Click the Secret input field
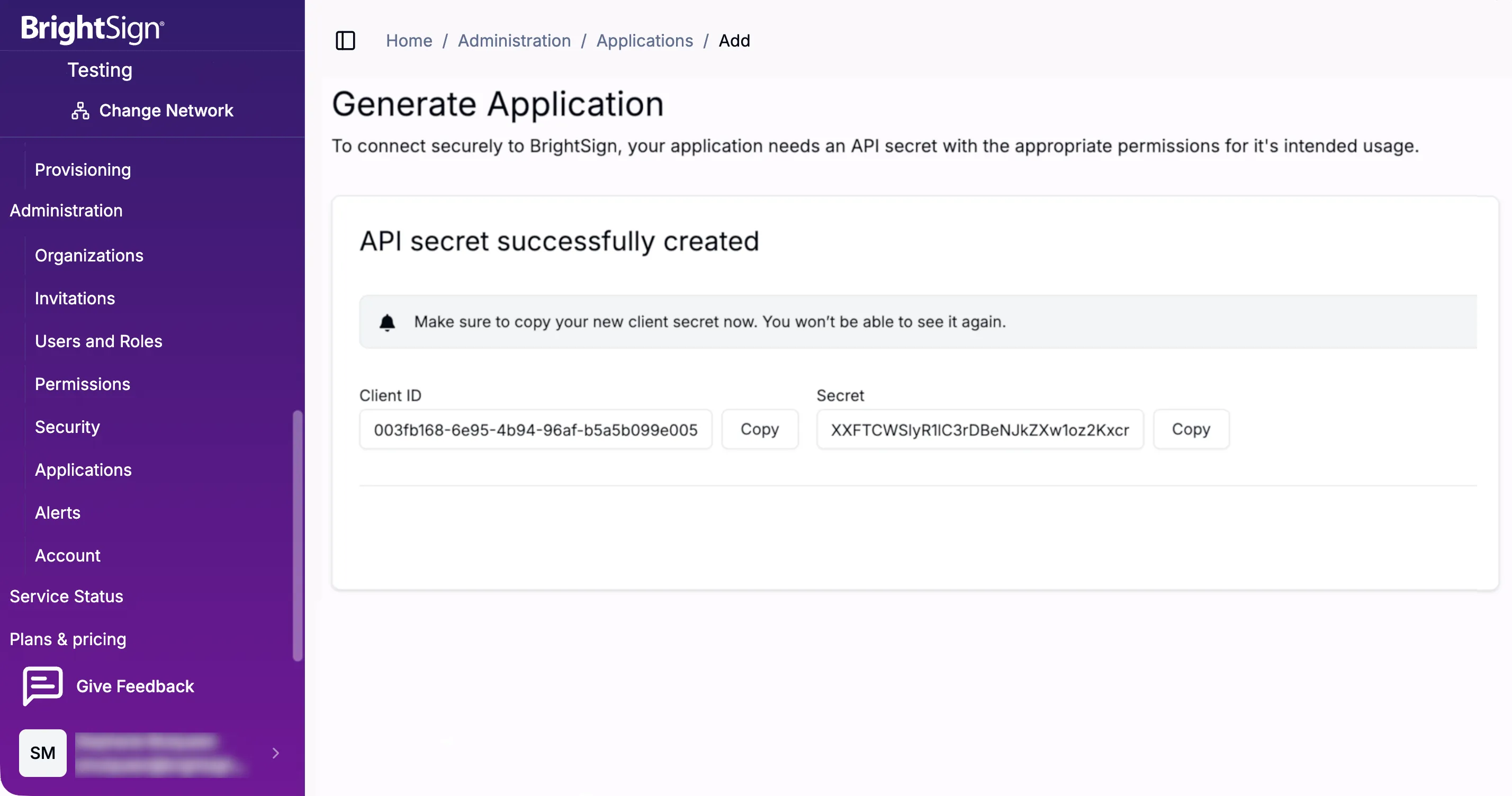This screenshot has height=796, width=1512. tap(979, 429)
